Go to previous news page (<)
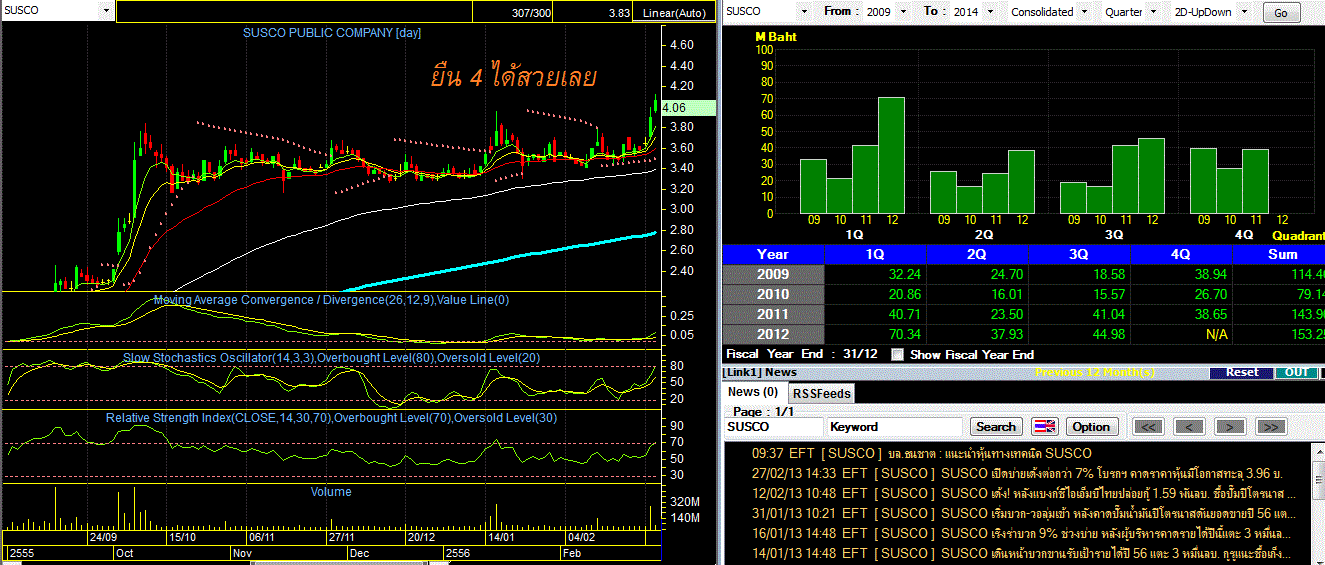The width and height of the screenshot is (1325, 565). click(x=1189, y=427)
